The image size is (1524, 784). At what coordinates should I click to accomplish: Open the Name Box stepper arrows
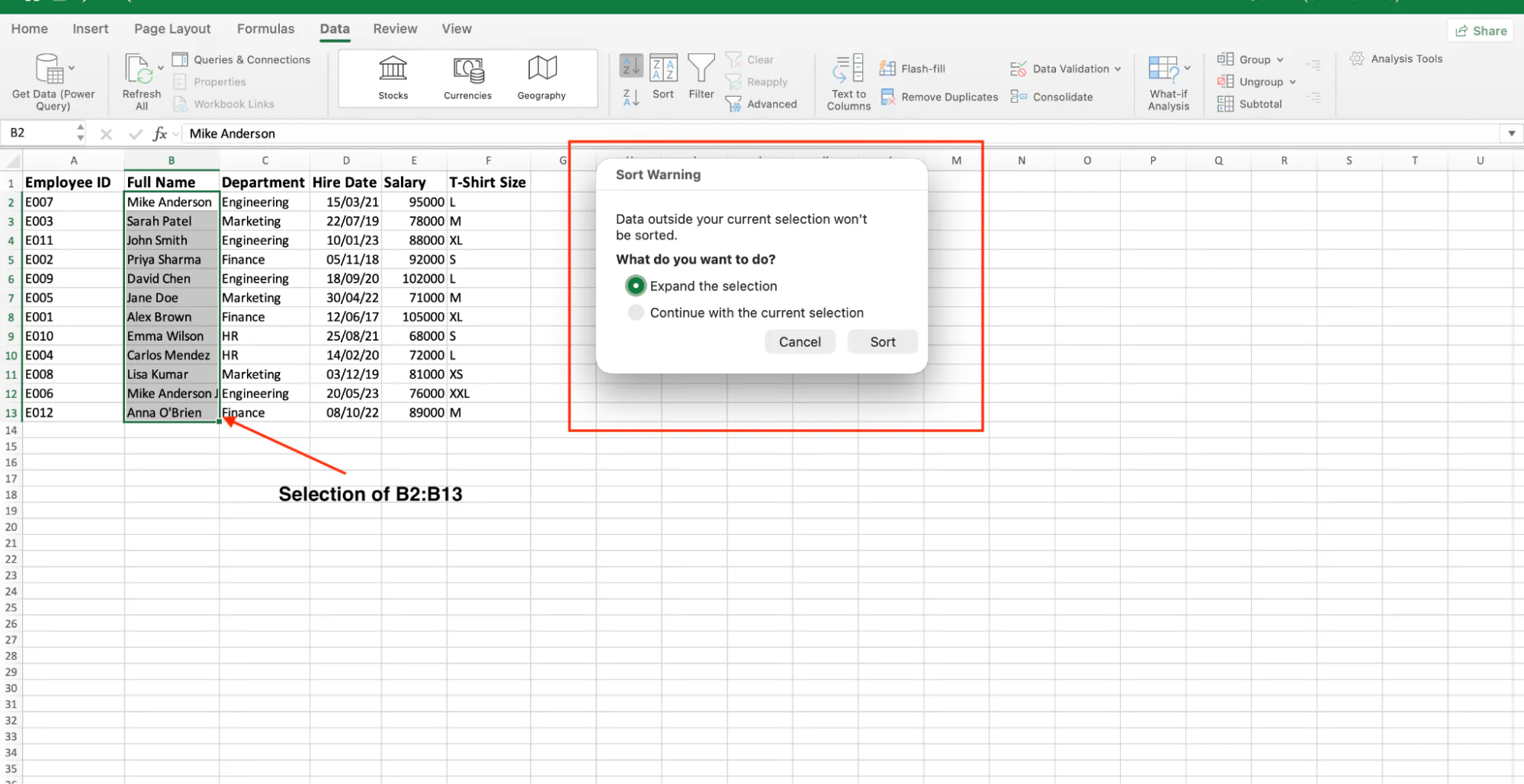pyautogui.click(x=80, y=133)
